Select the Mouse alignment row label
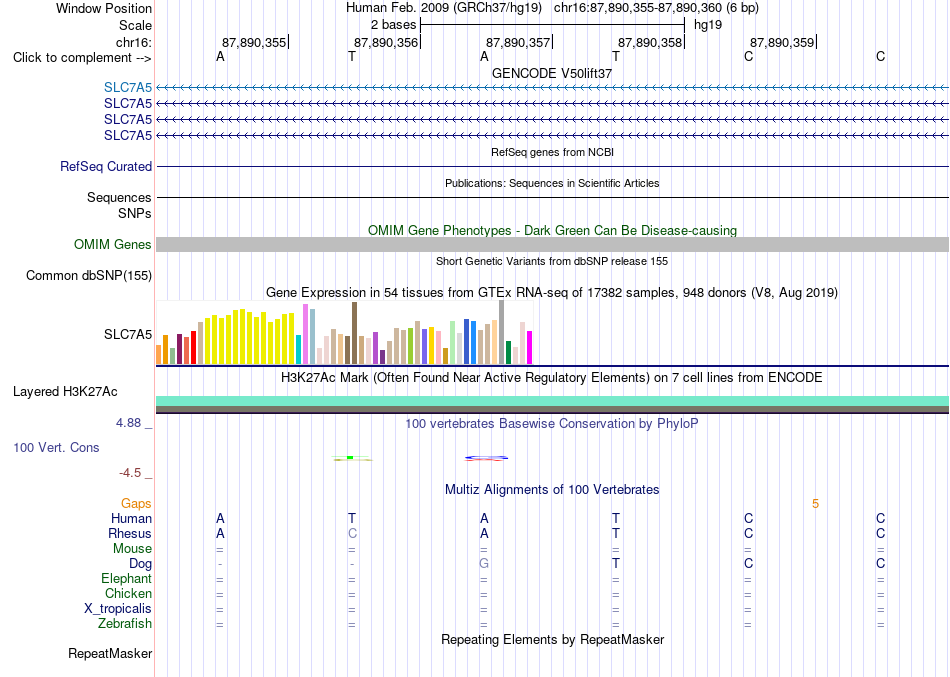This screenshot has height=677, width=950. [x=132, y=549]
